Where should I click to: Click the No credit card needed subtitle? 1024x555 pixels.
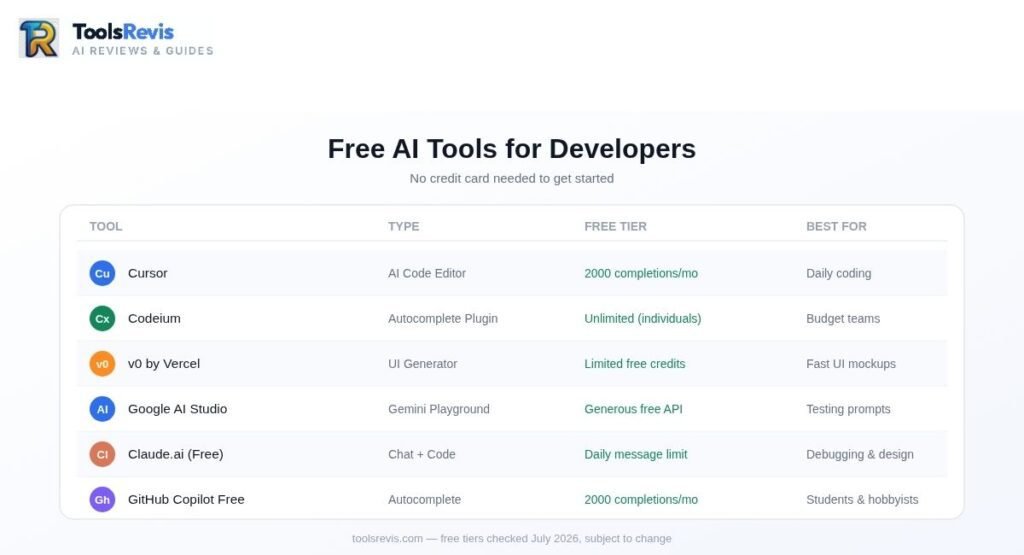pyautogui.click(x=512, y=178)
